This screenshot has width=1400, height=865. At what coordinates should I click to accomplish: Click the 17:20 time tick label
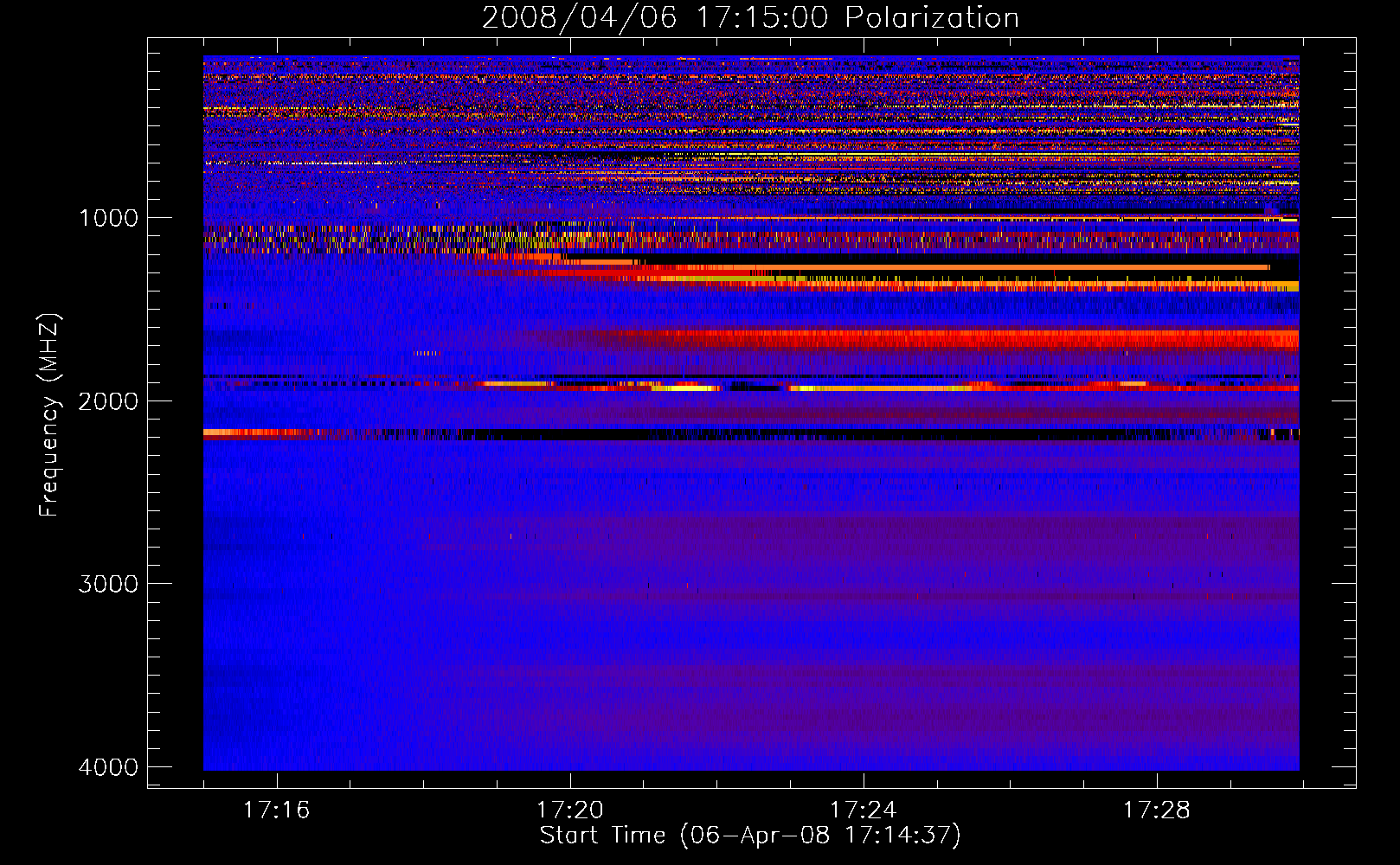[x=570, y=811]
